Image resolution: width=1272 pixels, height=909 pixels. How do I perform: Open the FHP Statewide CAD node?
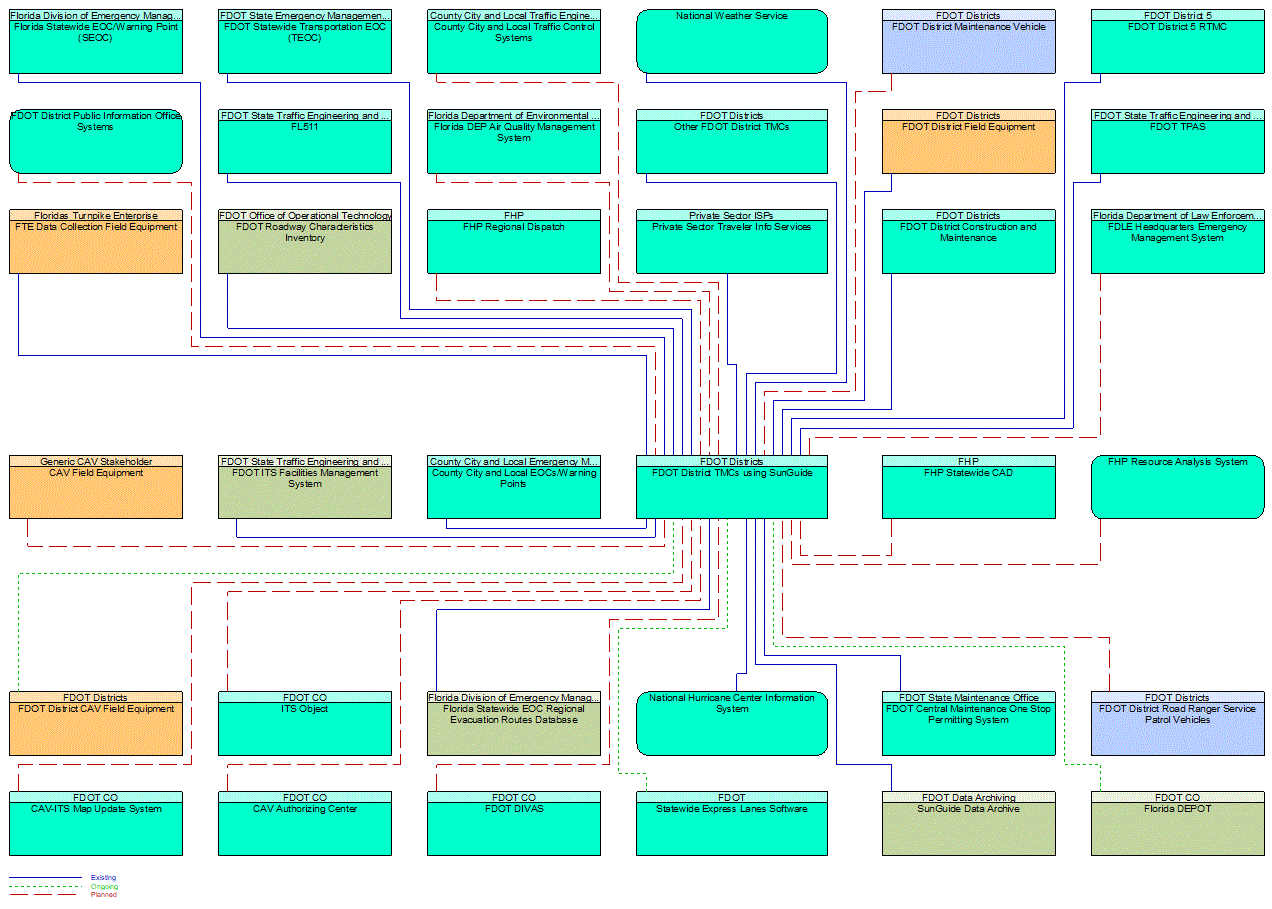tap(968, 487)
